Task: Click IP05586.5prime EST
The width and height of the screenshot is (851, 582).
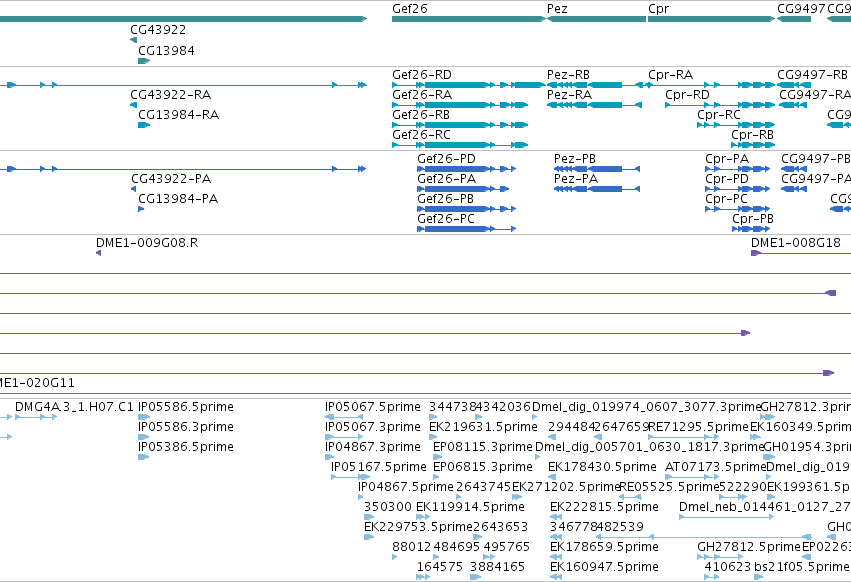Action: (186, 407)
